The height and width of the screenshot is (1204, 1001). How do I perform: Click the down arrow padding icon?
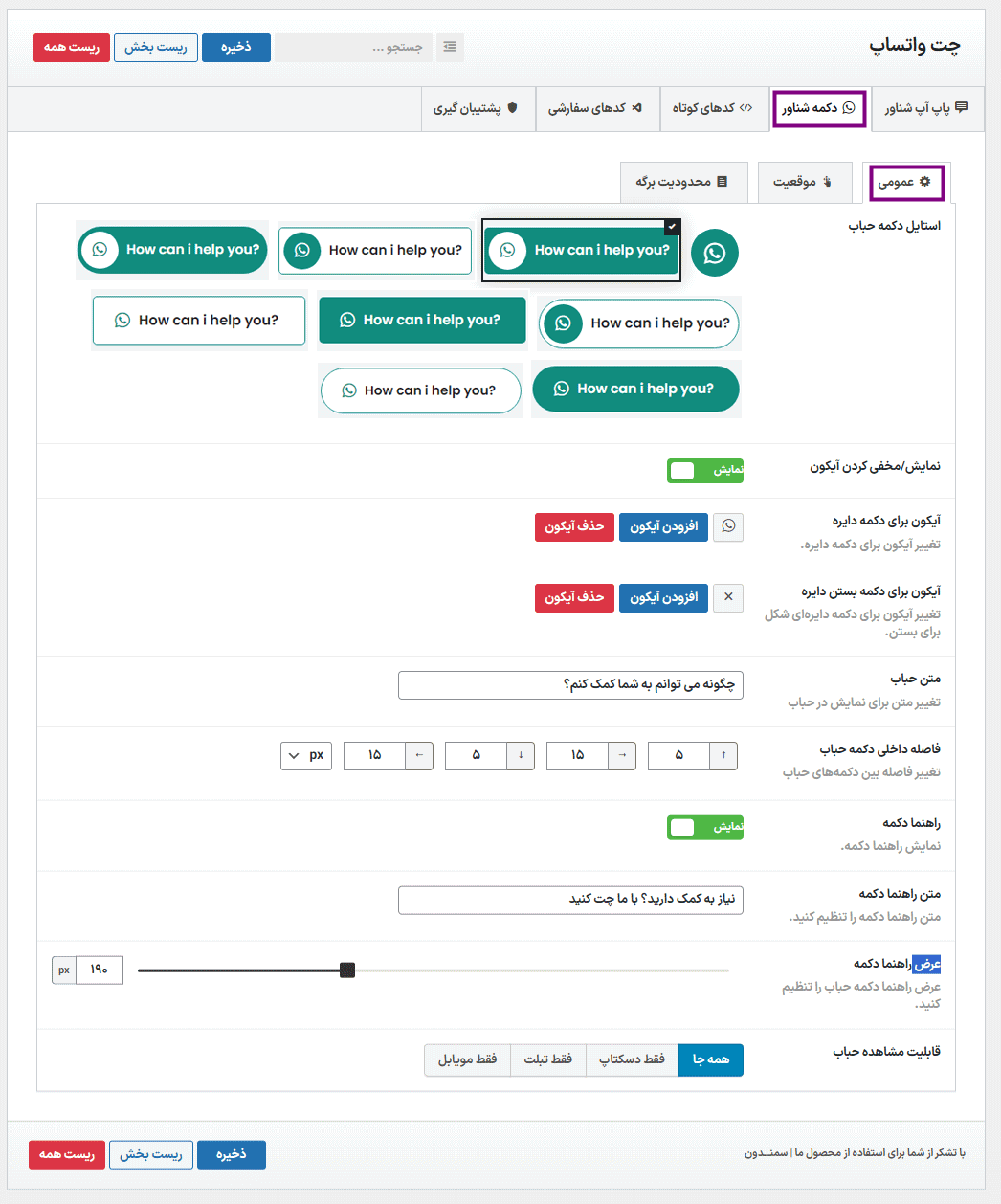point(521,755)
